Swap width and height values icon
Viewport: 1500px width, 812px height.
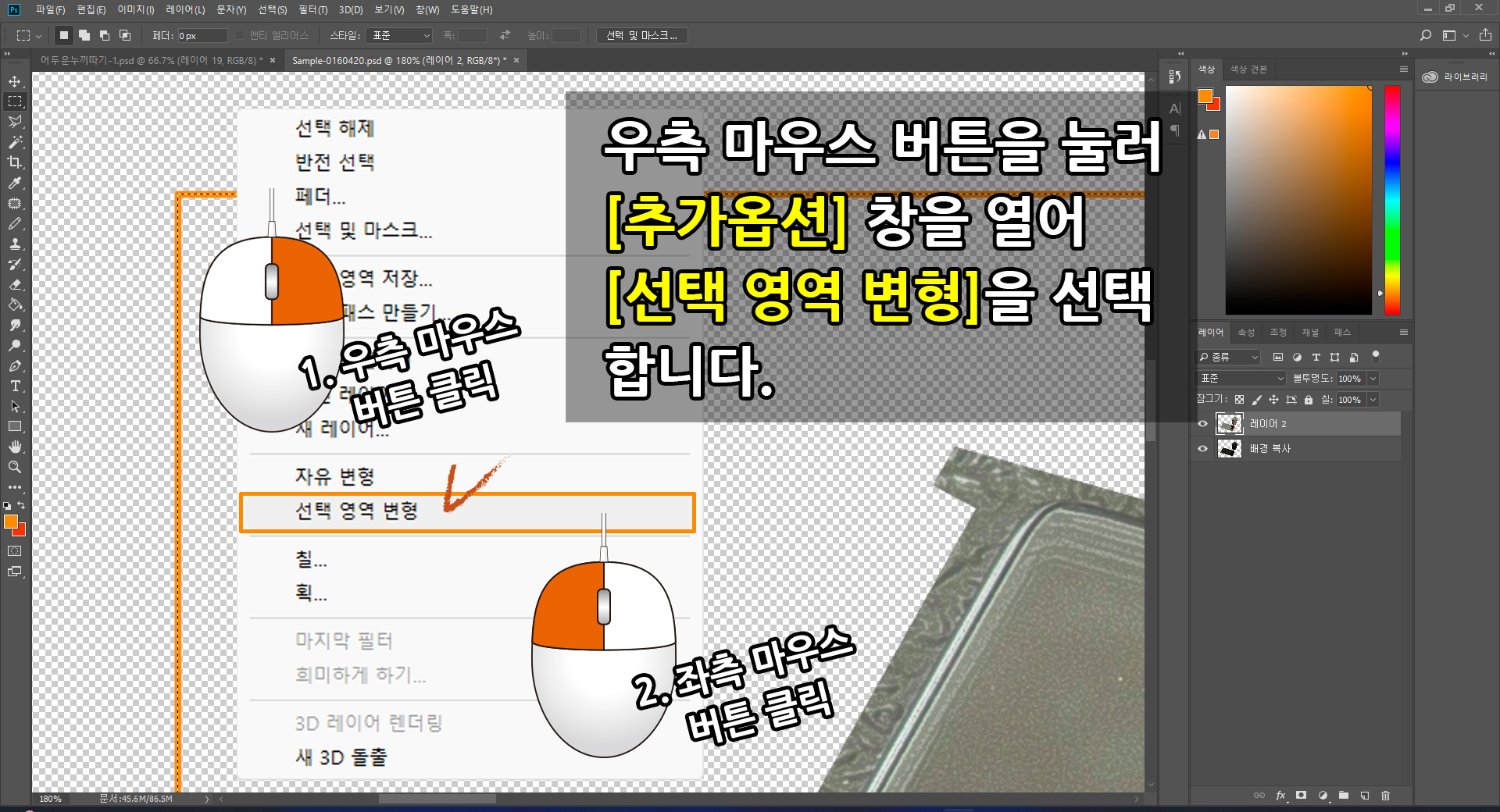505,35
